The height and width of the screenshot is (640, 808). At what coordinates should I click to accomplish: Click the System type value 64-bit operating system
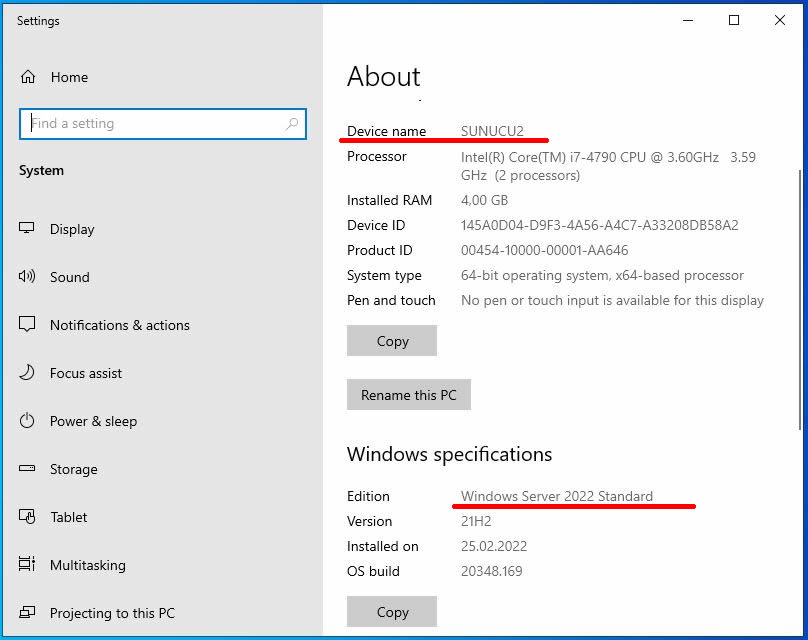[535, 276]
